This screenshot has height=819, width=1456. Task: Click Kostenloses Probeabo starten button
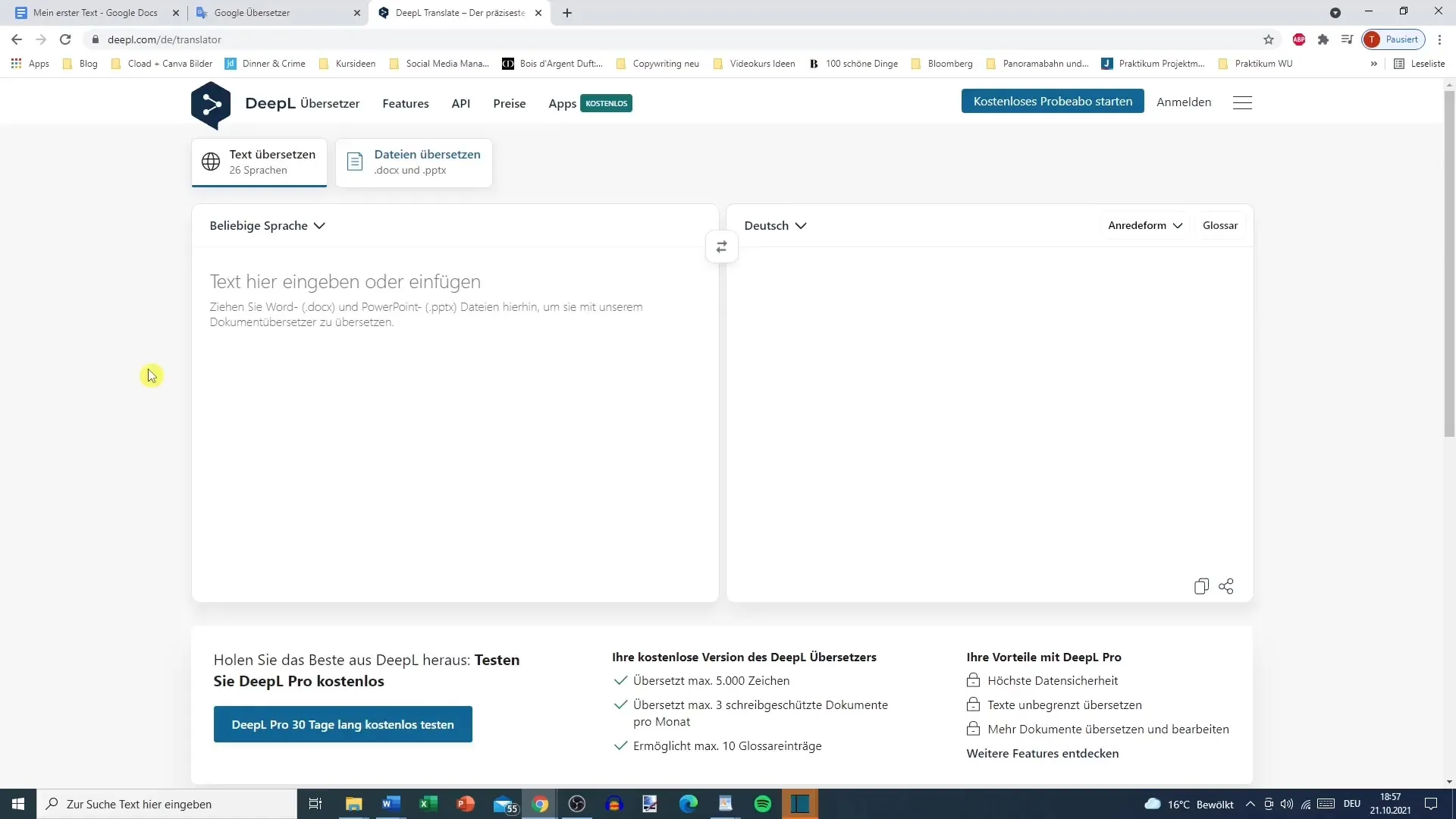1053,102
